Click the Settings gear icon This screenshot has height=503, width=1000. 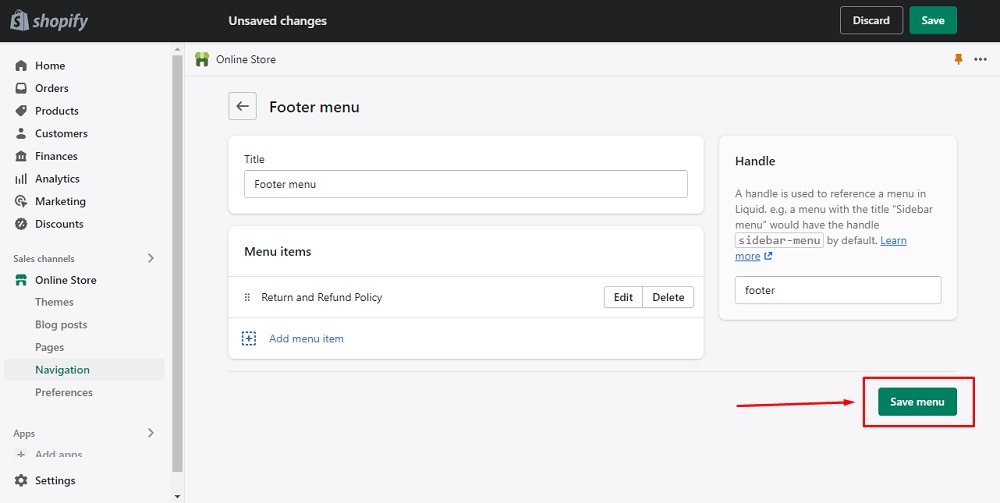pyautogui.click(x=21, y=481)
